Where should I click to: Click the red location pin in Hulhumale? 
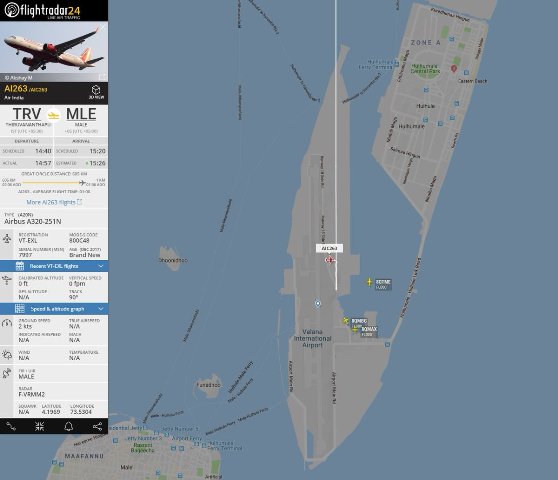point(453,68)
